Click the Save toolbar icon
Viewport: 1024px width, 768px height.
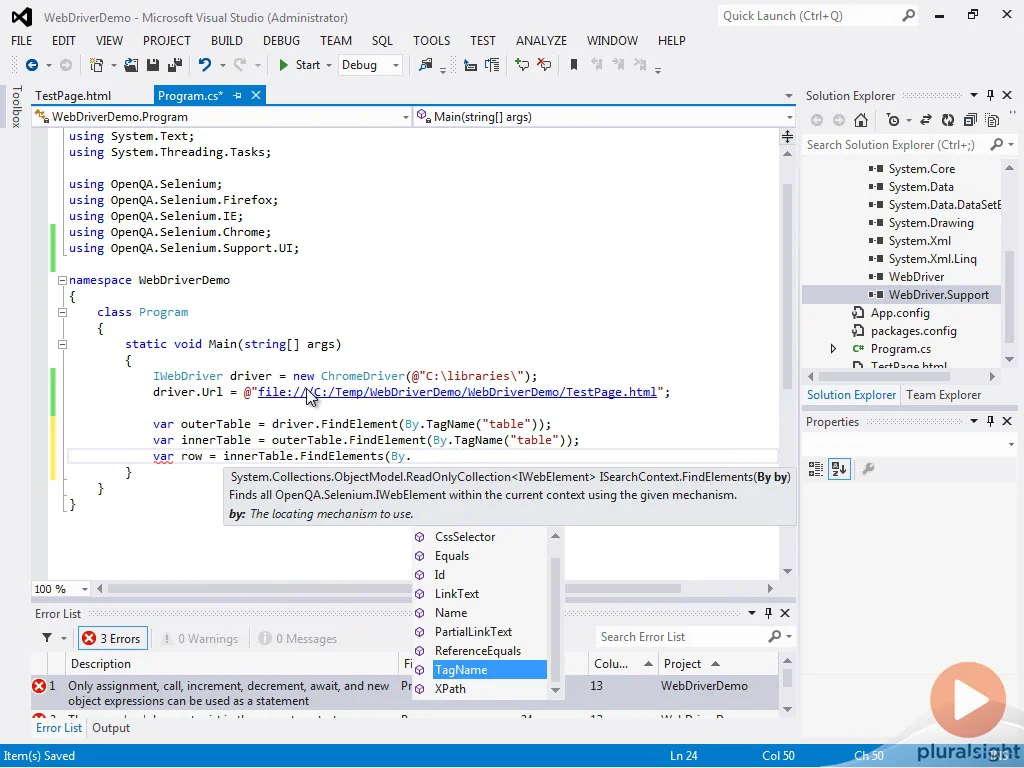tap(153, 65)
